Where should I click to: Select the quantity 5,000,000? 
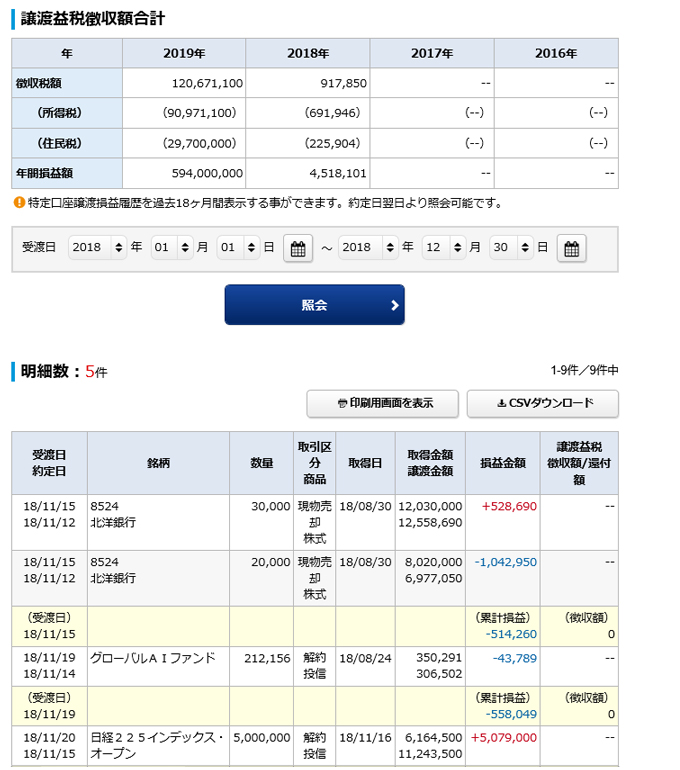coord(262,738)
